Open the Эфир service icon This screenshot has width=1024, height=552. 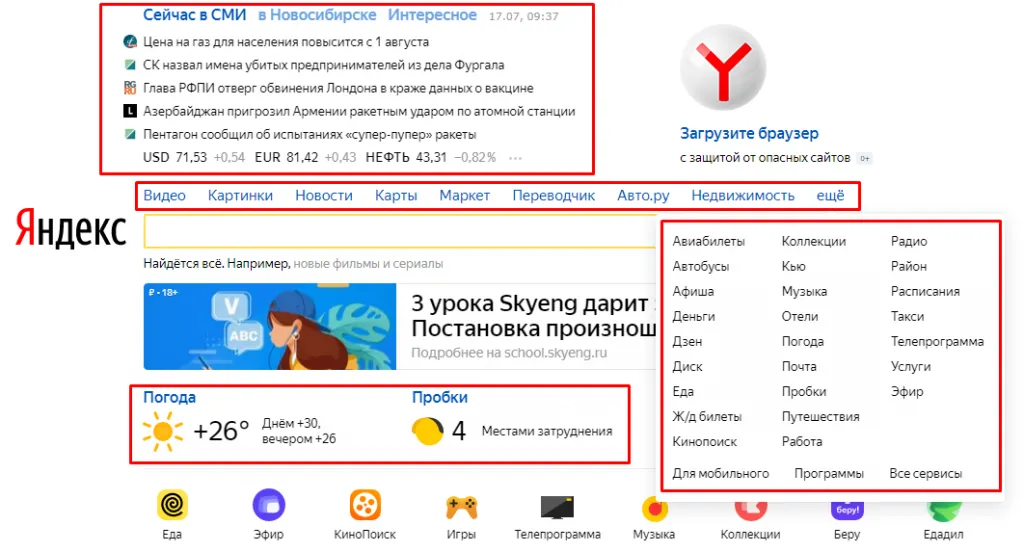[268, 504]
